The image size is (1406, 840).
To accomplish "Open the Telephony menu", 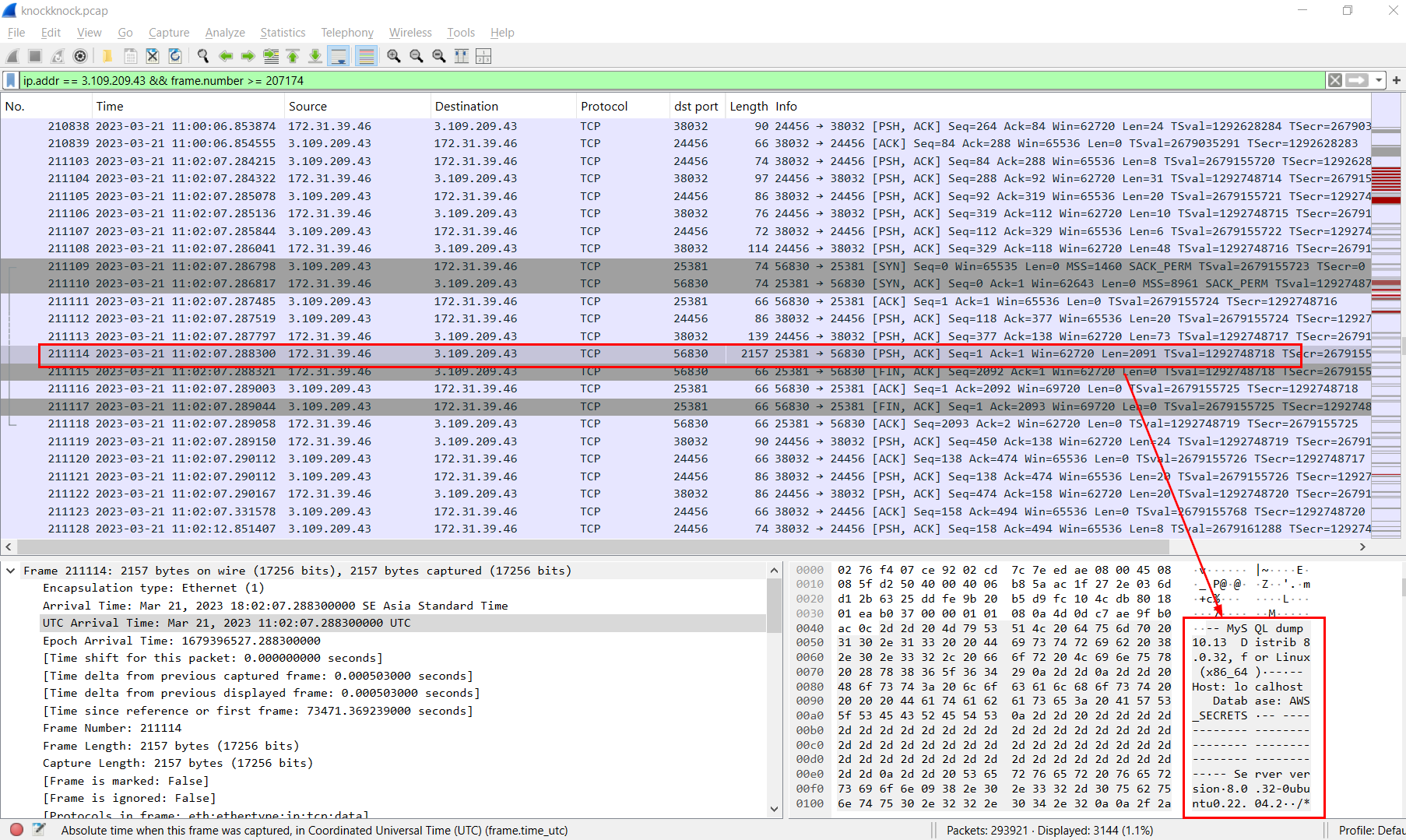I will click(x=347, y=33).
